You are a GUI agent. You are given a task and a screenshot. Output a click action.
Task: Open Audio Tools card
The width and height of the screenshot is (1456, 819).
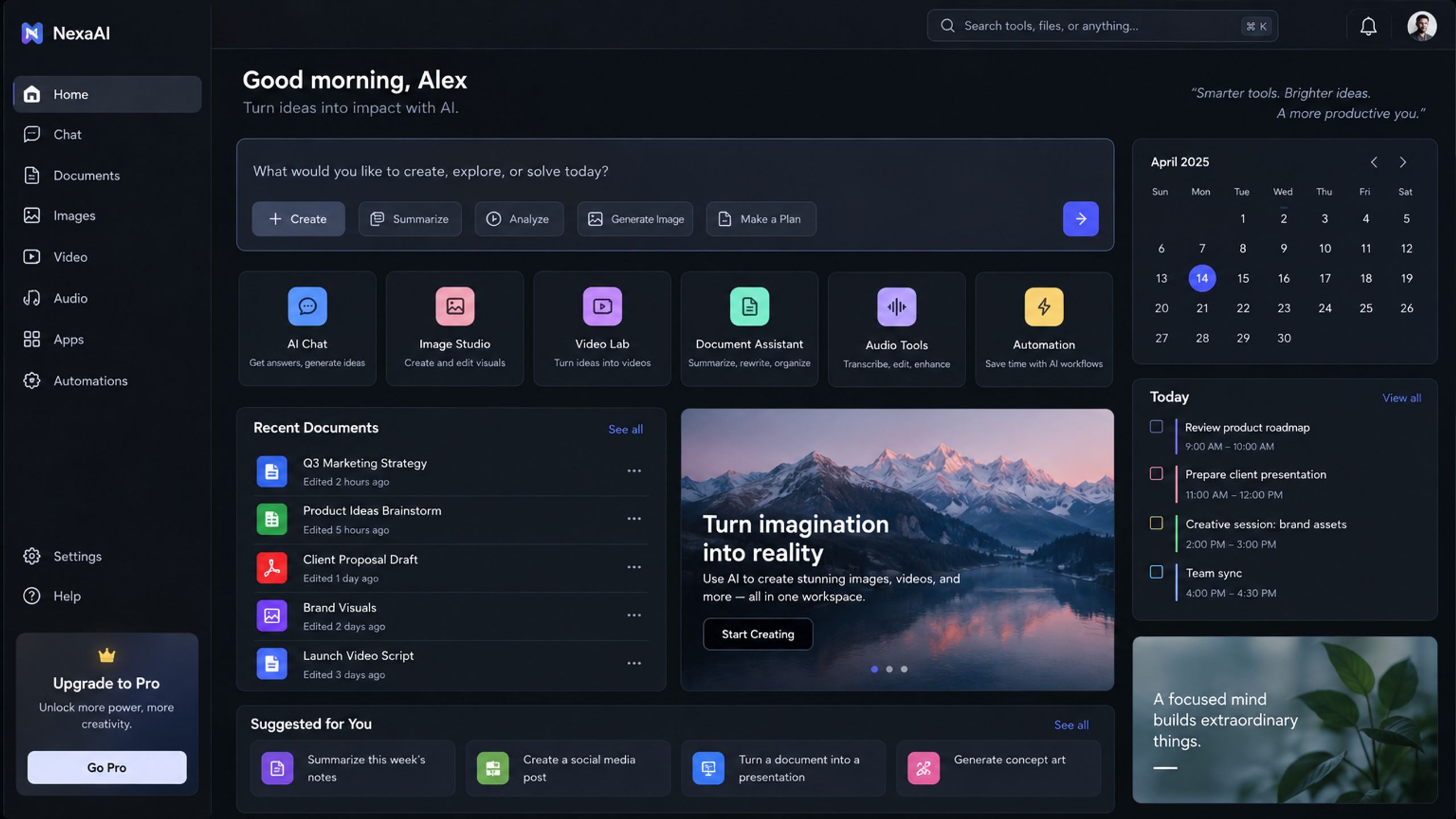point(896,329)
